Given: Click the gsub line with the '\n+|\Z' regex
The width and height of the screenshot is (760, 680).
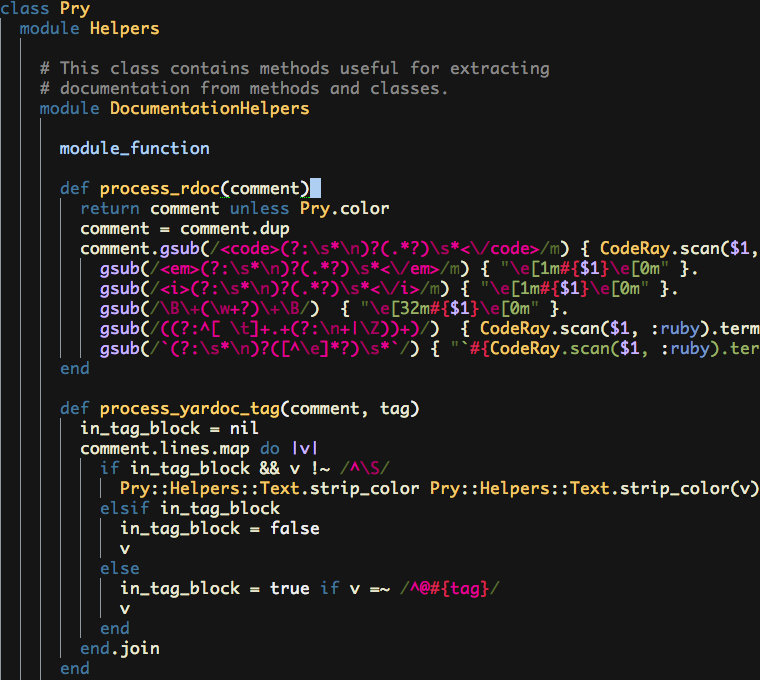Looking at the screenshot, I should [429, 329].
